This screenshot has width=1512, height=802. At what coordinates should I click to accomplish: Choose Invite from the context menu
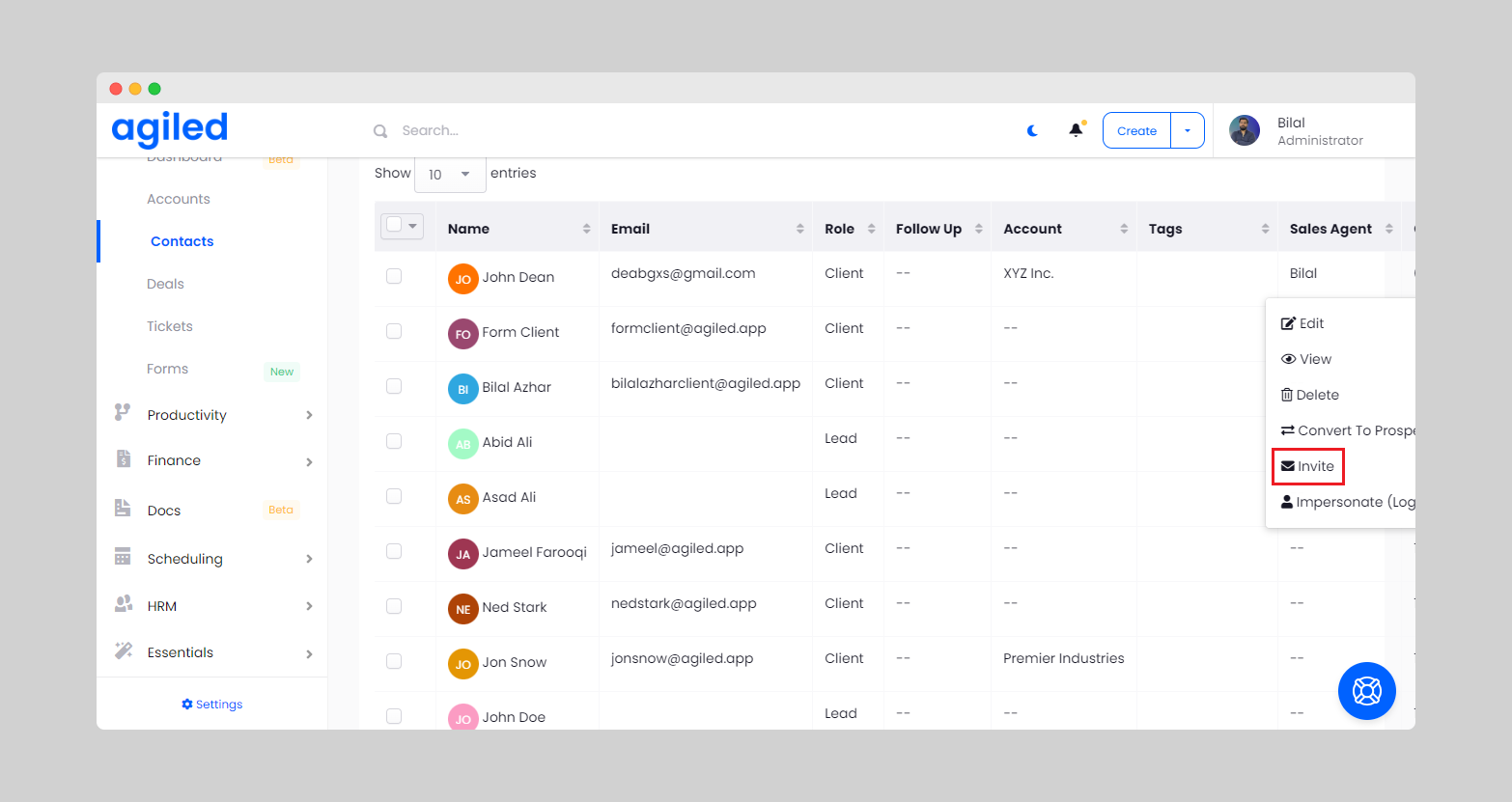coord(1308,466)
